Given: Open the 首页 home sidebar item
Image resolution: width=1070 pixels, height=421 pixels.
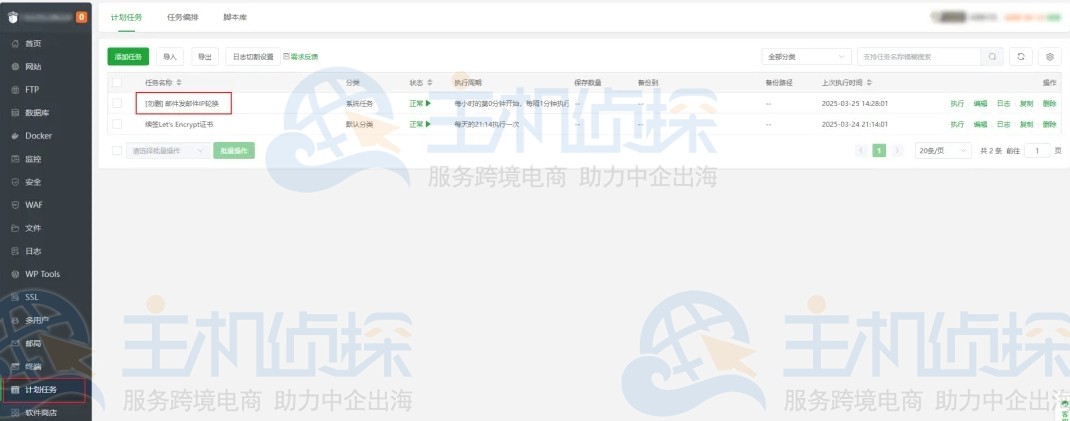Looking at the screenshot, I should coord(33,44).
